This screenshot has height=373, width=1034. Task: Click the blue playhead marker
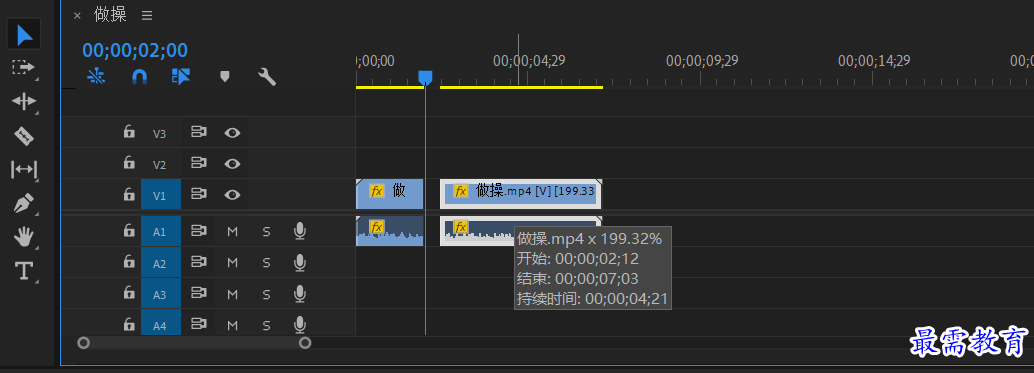click(x=425, y=78)
